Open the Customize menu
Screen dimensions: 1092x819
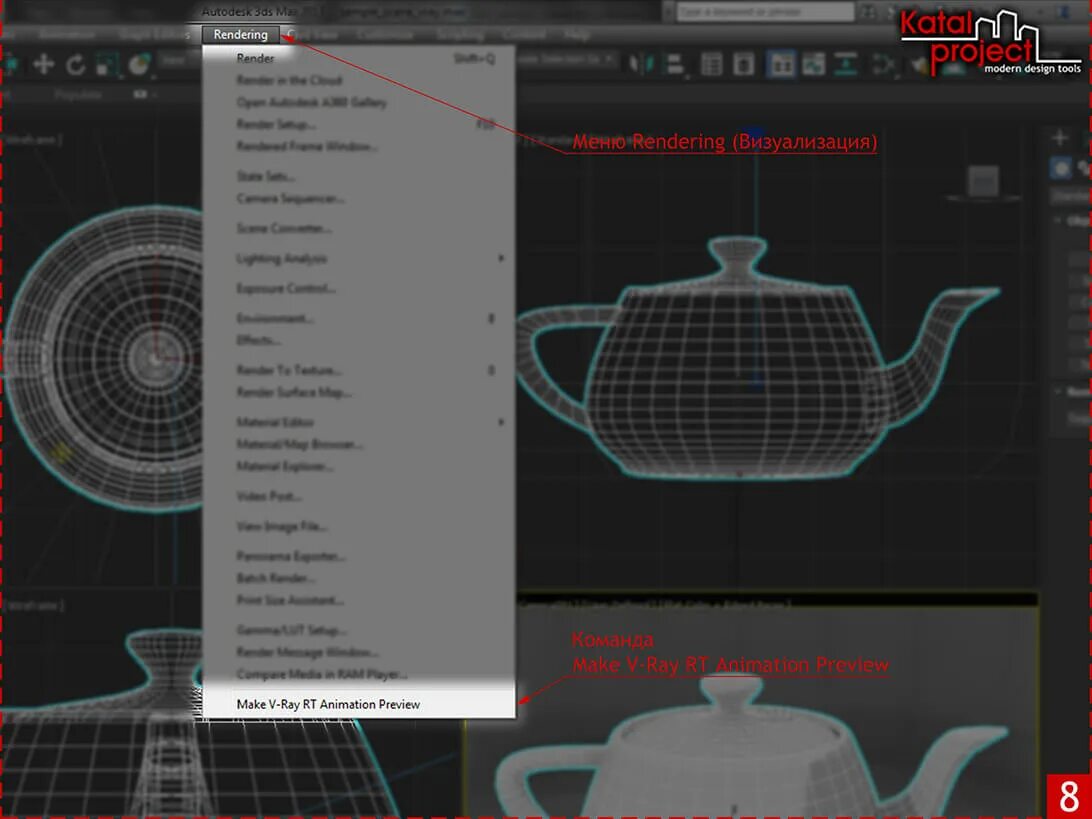(385, 35)
